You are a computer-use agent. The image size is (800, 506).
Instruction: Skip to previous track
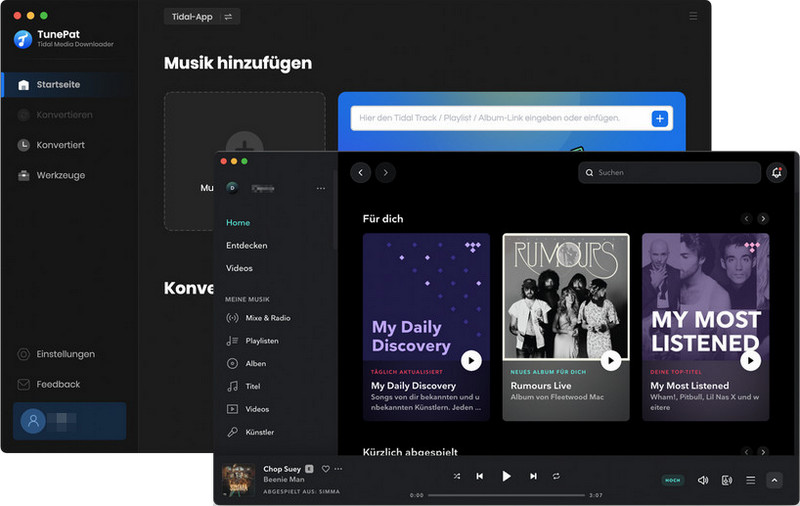pyautogui.click(x=480, y=476)
